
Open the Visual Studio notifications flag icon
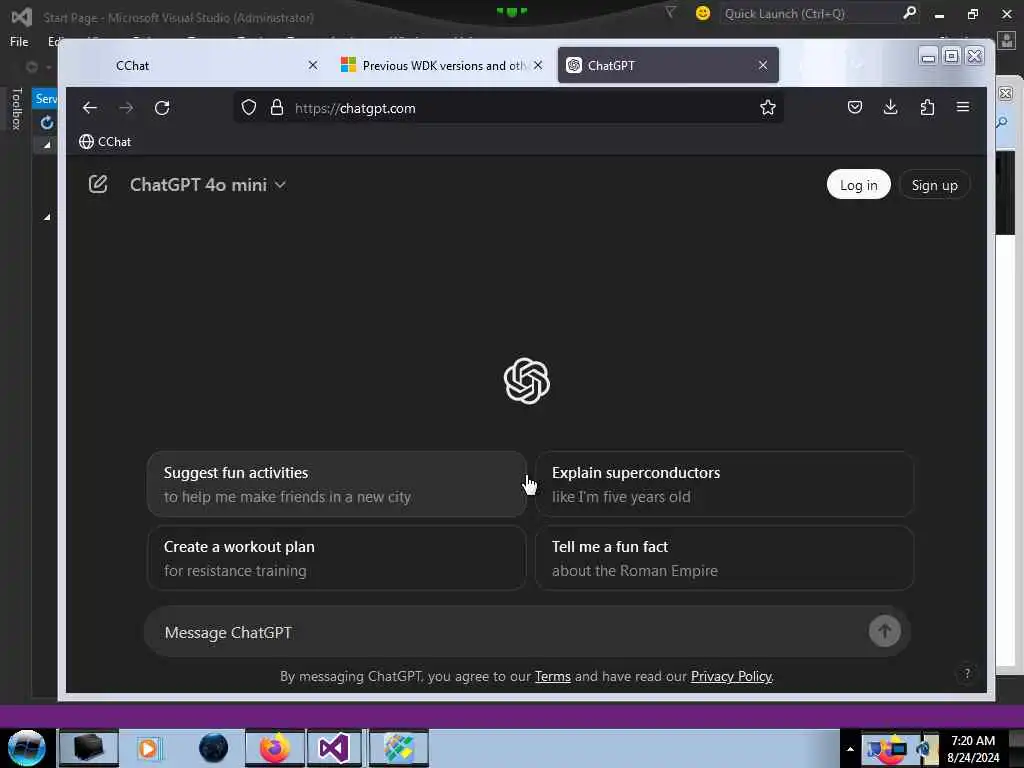pyautogui.click(x=670, y=12)
